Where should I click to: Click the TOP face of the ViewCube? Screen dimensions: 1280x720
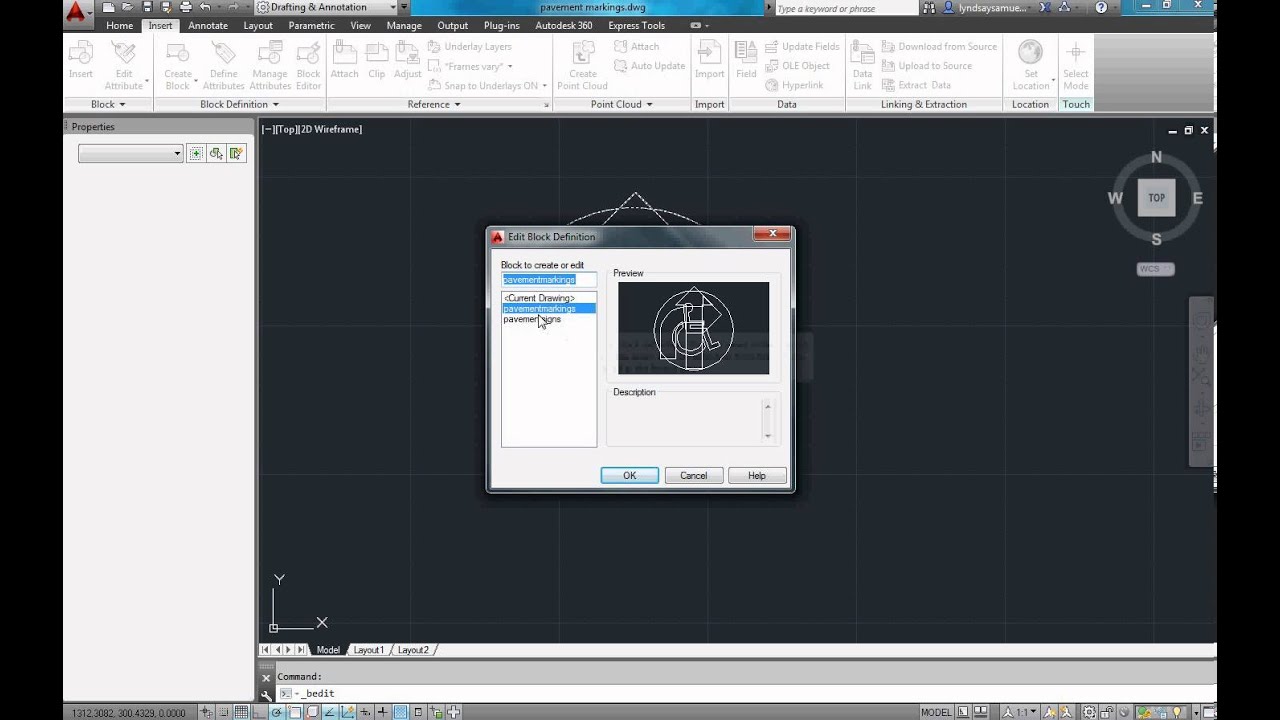(1157, 198)
